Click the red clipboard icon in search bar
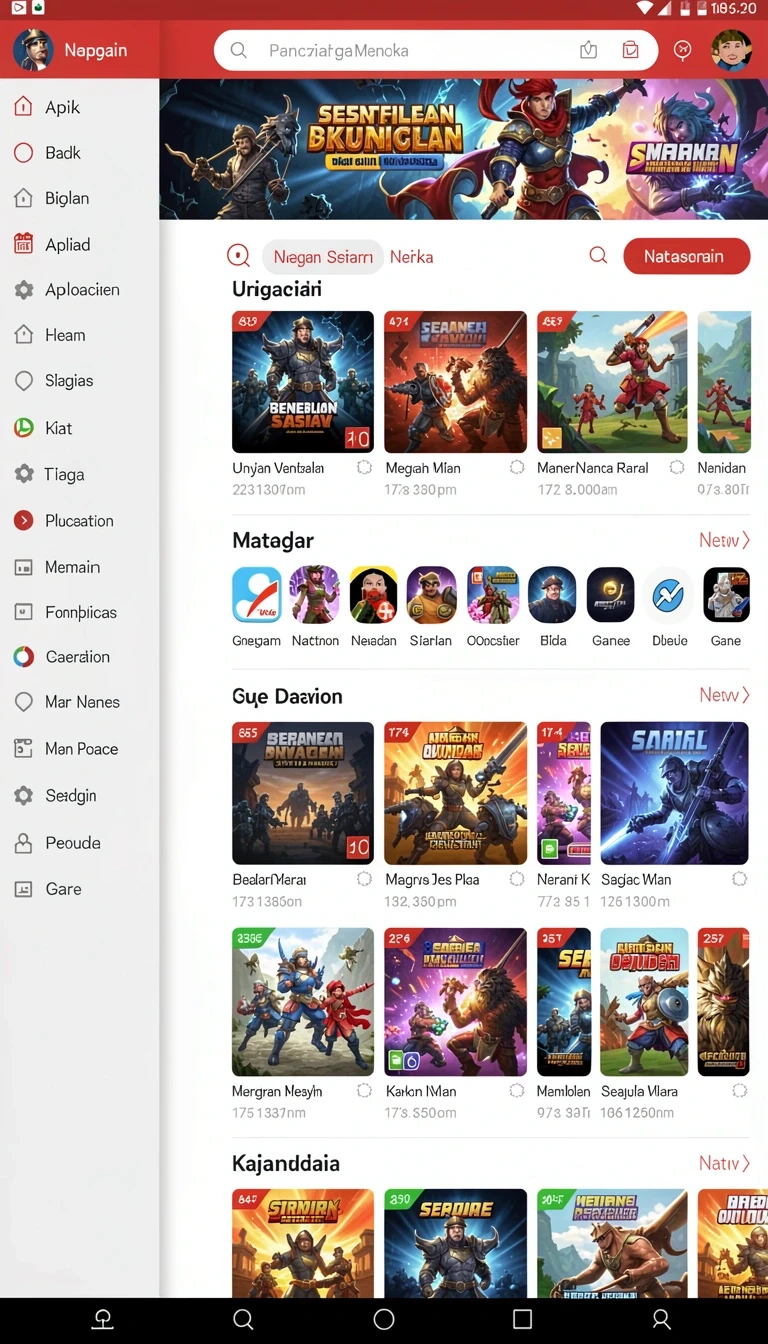Screen dimensions: 768x1344 [630, 50]
